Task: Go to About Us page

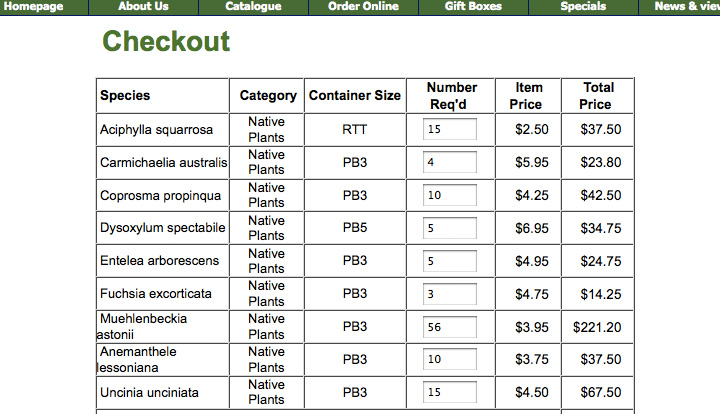Action: [x=143, y=7]
